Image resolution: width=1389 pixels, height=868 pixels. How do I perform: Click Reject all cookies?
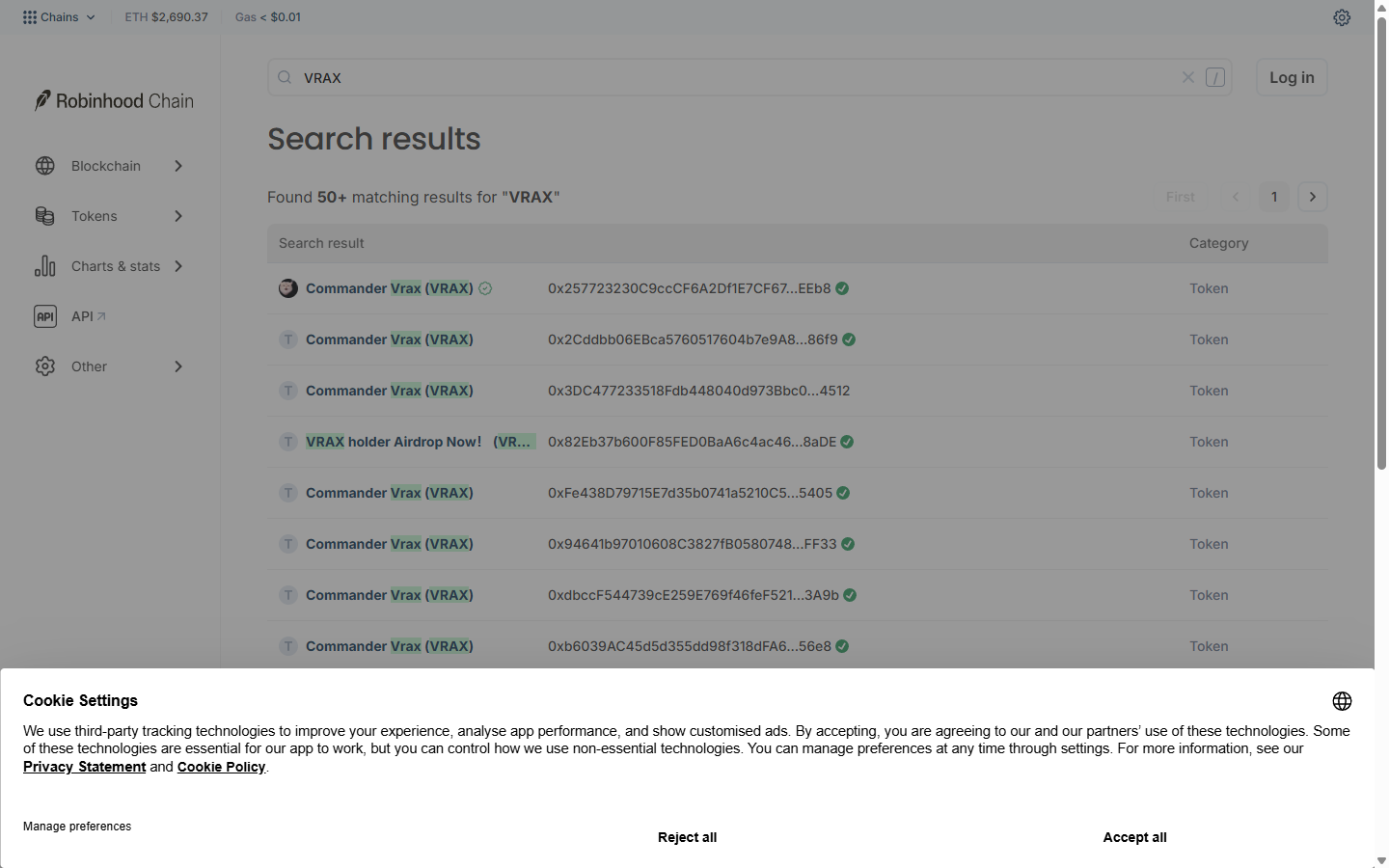(688, 837)
